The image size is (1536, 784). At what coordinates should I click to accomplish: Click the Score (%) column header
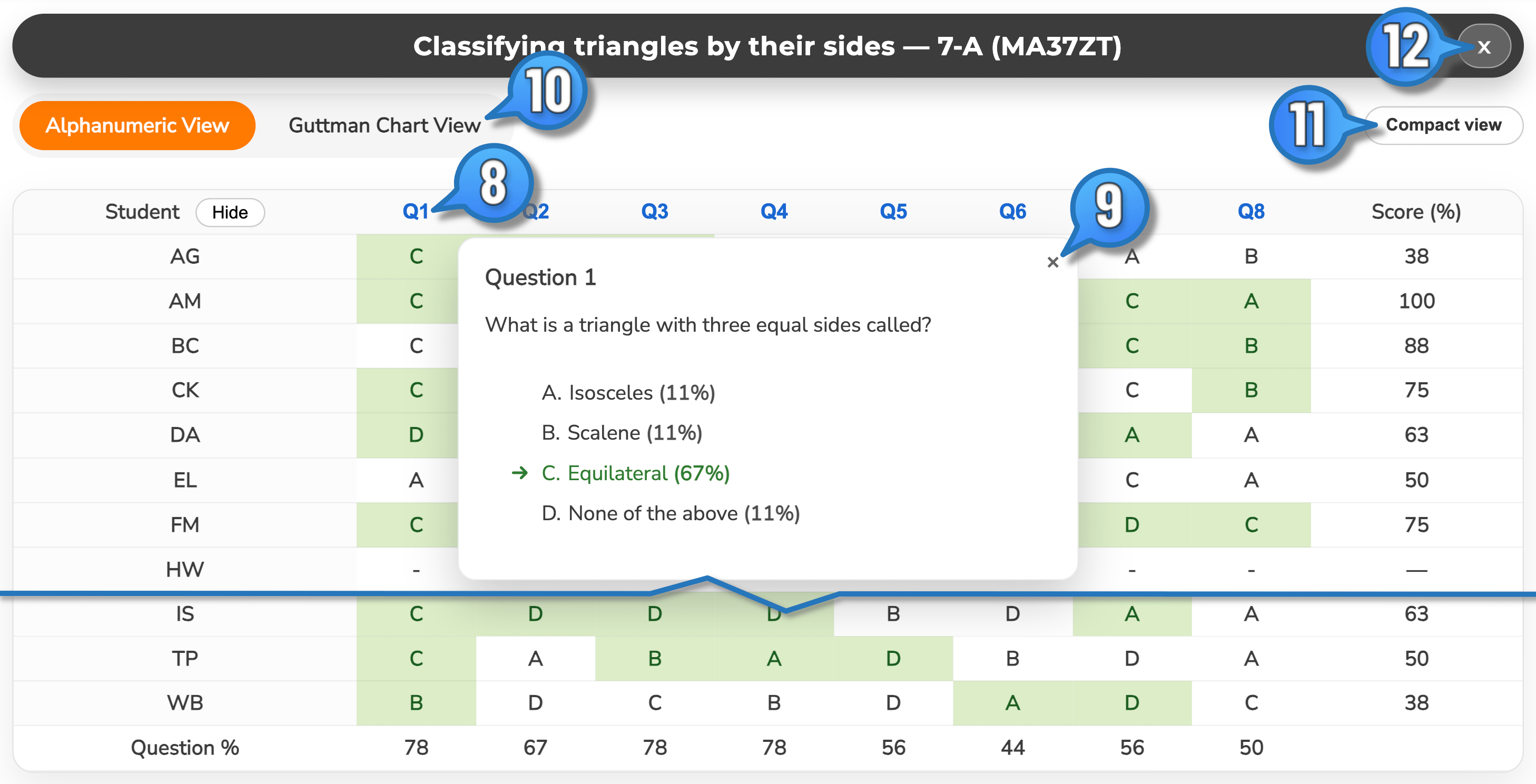pyautogui.click(x=1415, y=211)
